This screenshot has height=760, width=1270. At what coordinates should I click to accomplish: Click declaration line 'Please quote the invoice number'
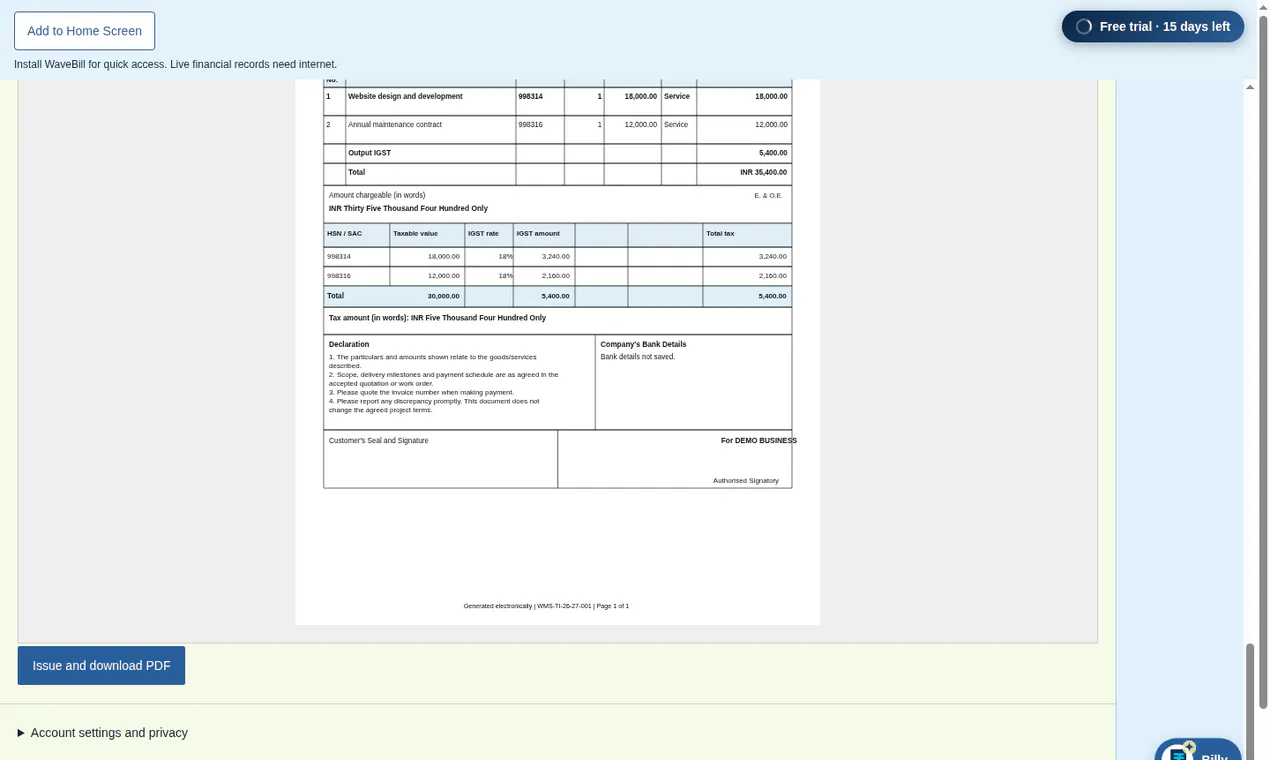421,393
